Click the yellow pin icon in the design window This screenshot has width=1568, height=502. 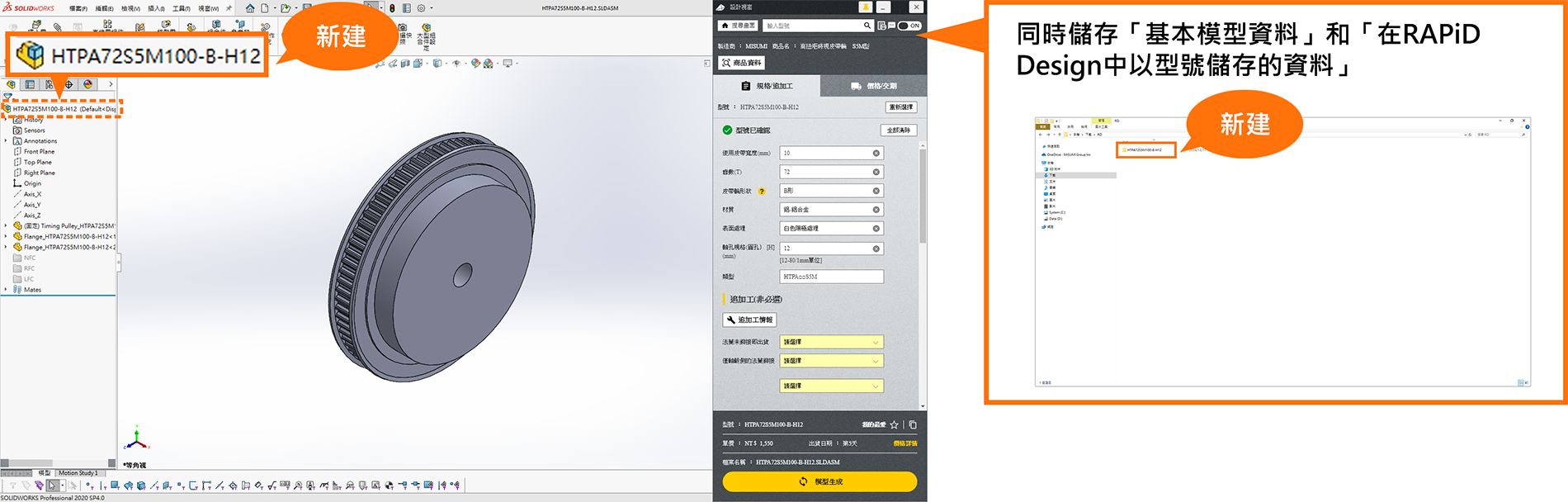point(865,7)
